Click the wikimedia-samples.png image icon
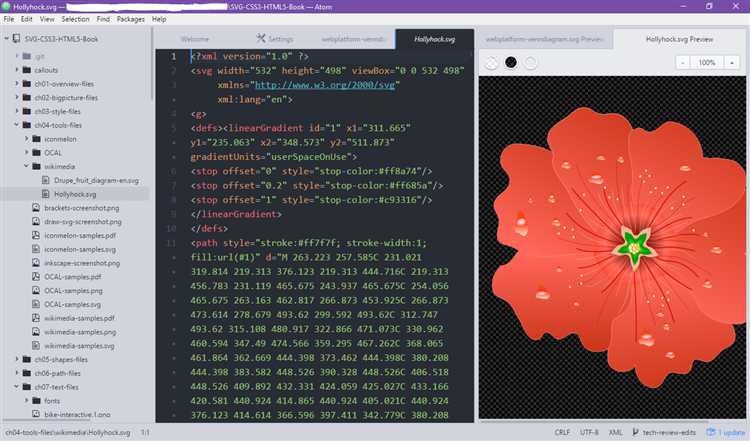This screenshot has width=750, height=441. pos(36,332)
